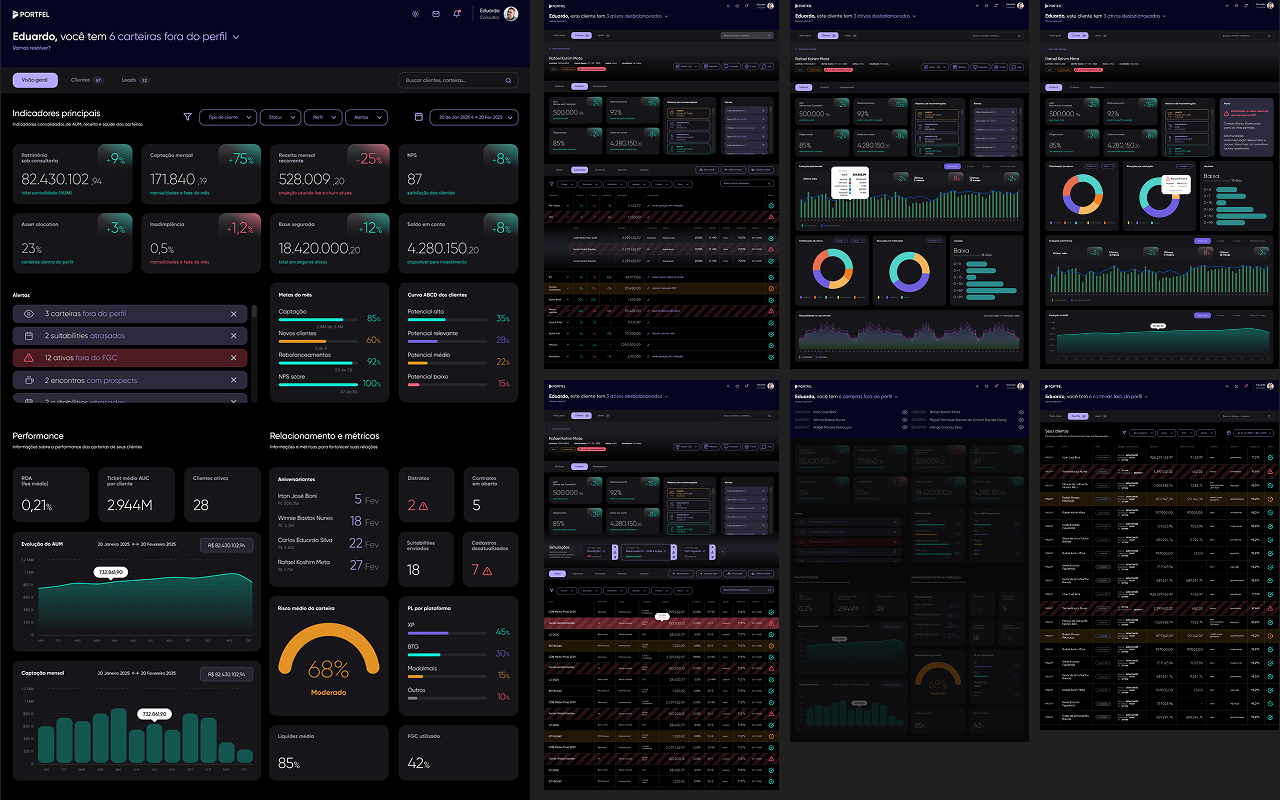Click the Receita mensal recorrente 528.009 card
Viewport: 1280px width, 800px height.
[x=329, y=173]
